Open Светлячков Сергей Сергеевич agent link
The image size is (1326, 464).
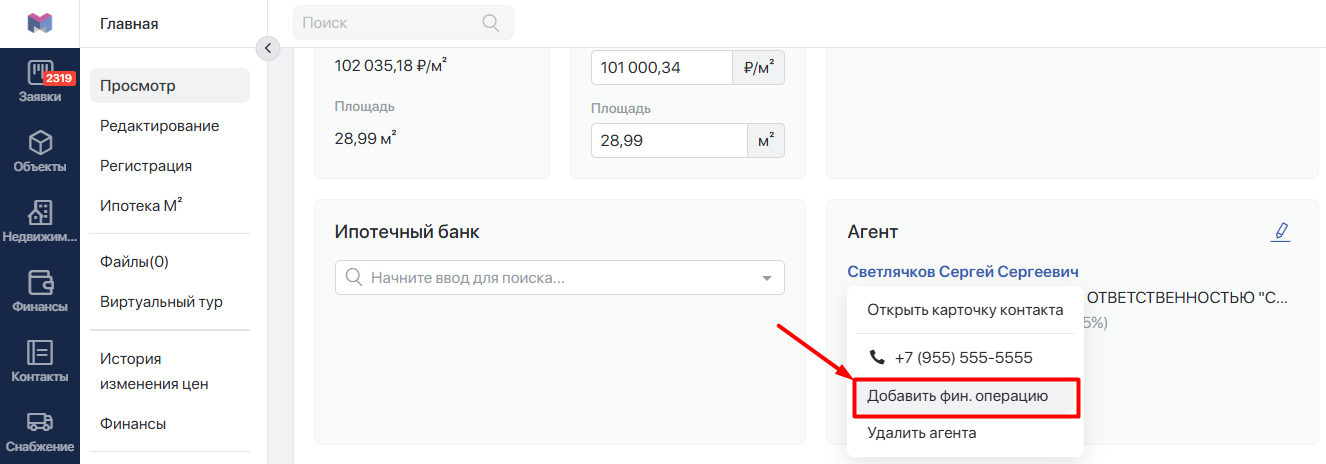tap(963, 272)
